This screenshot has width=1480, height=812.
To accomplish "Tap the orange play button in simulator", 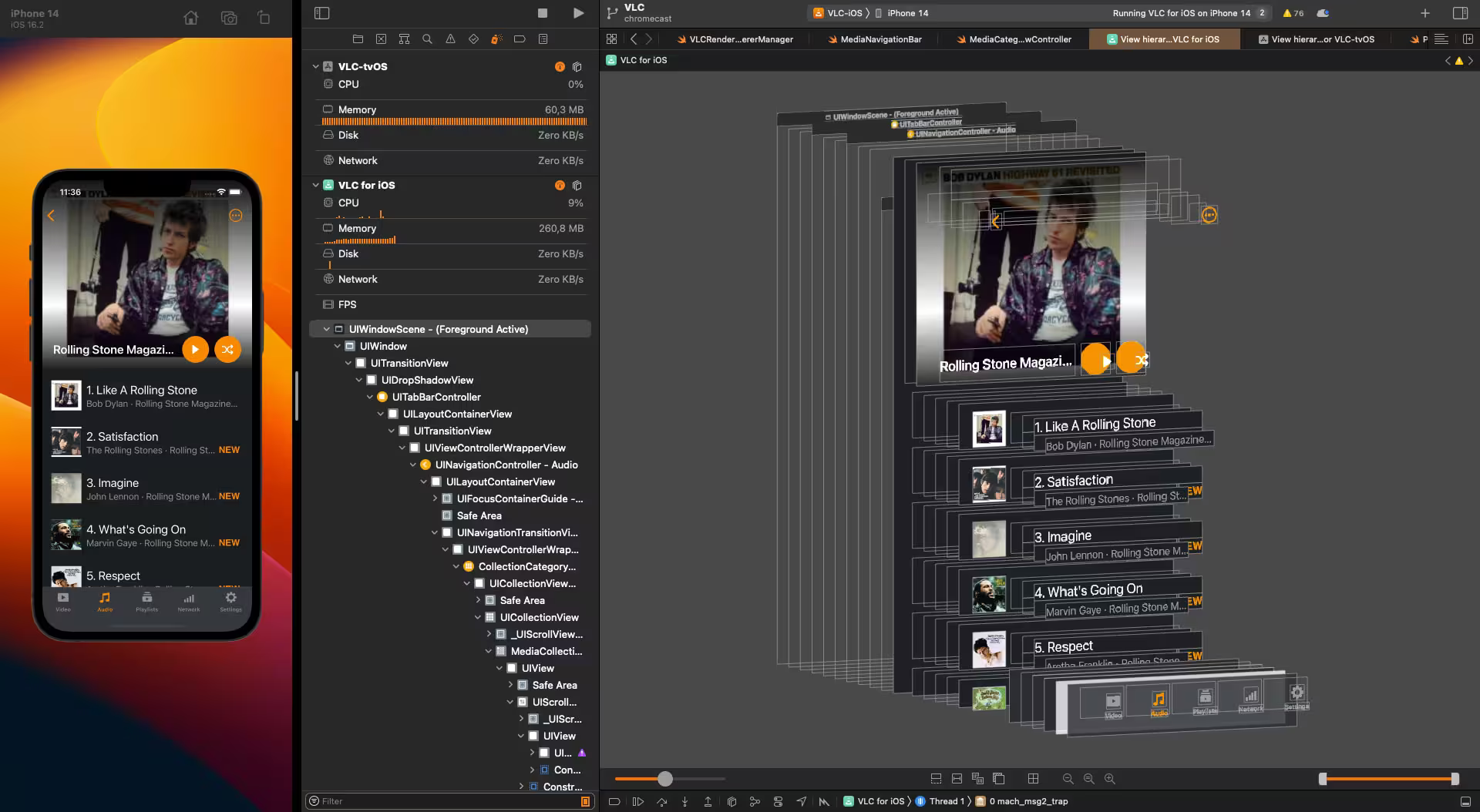I will click(x=195, y=350).
